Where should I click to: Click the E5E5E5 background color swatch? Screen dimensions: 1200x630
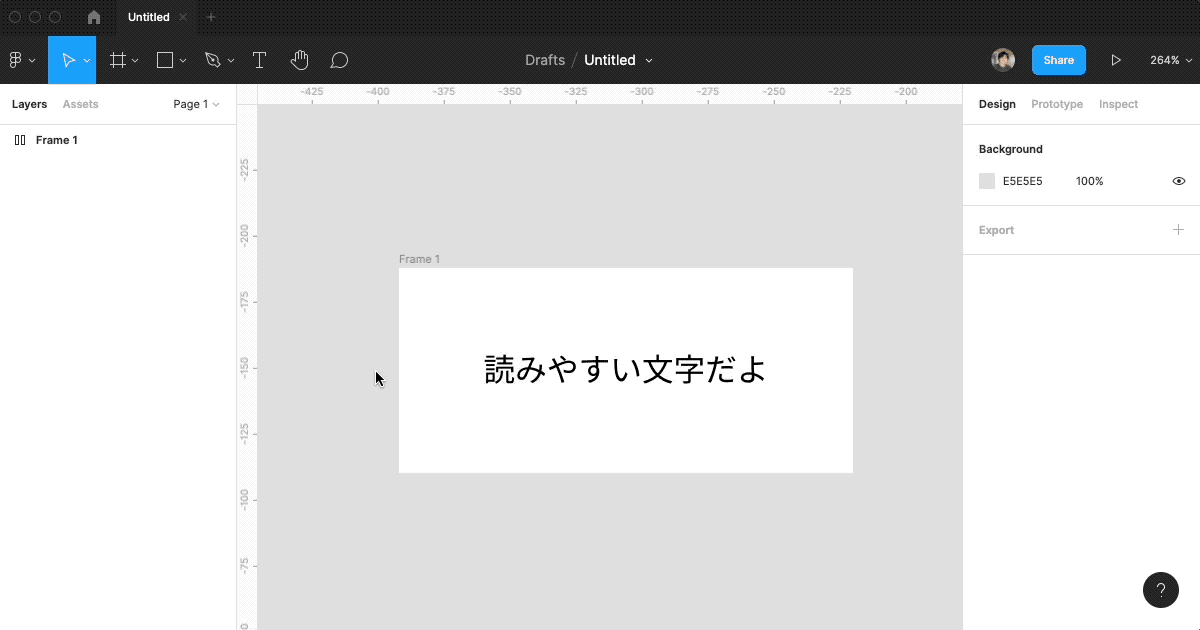point(987,181)
